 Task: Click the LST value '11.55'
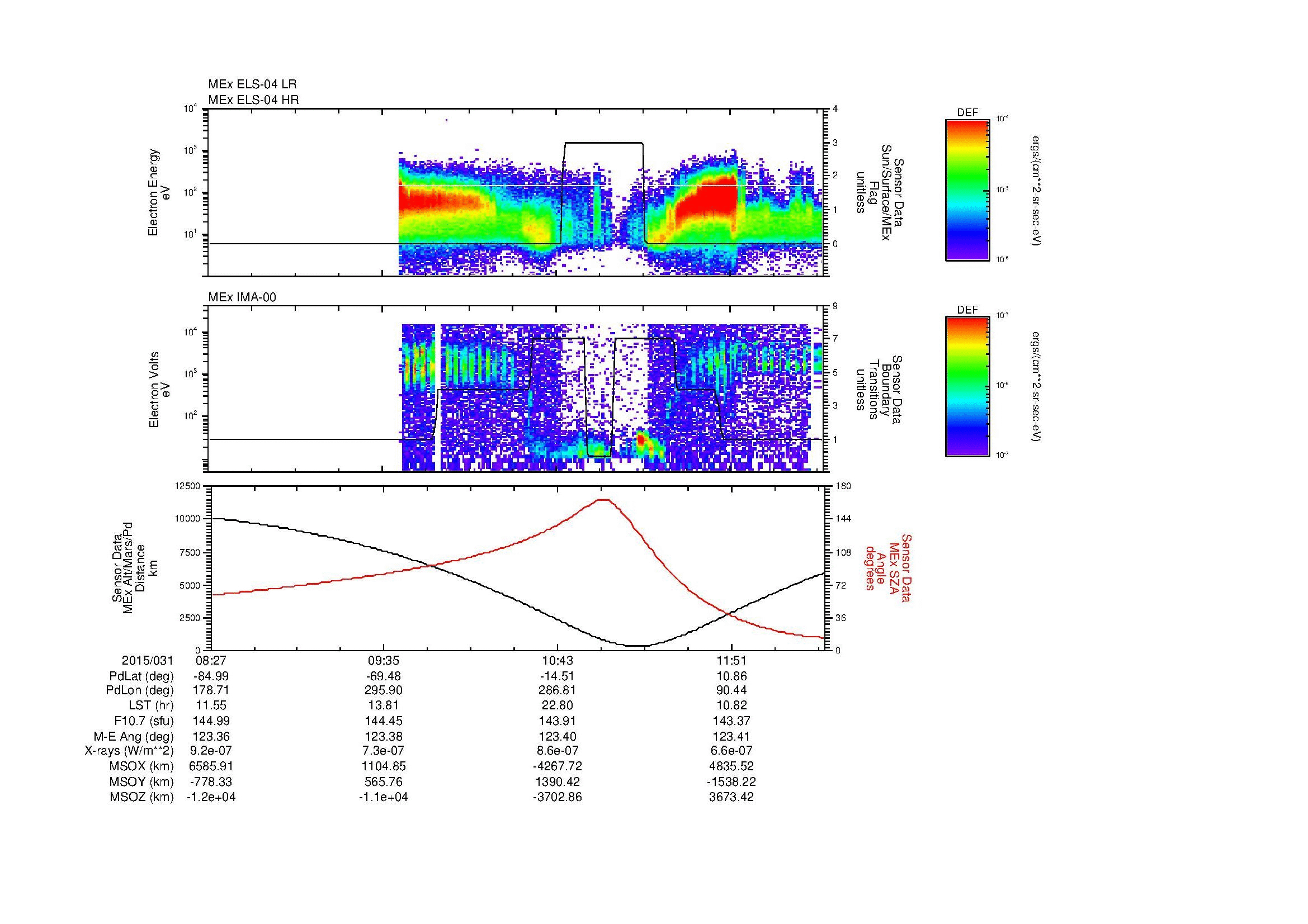[211, 706]
